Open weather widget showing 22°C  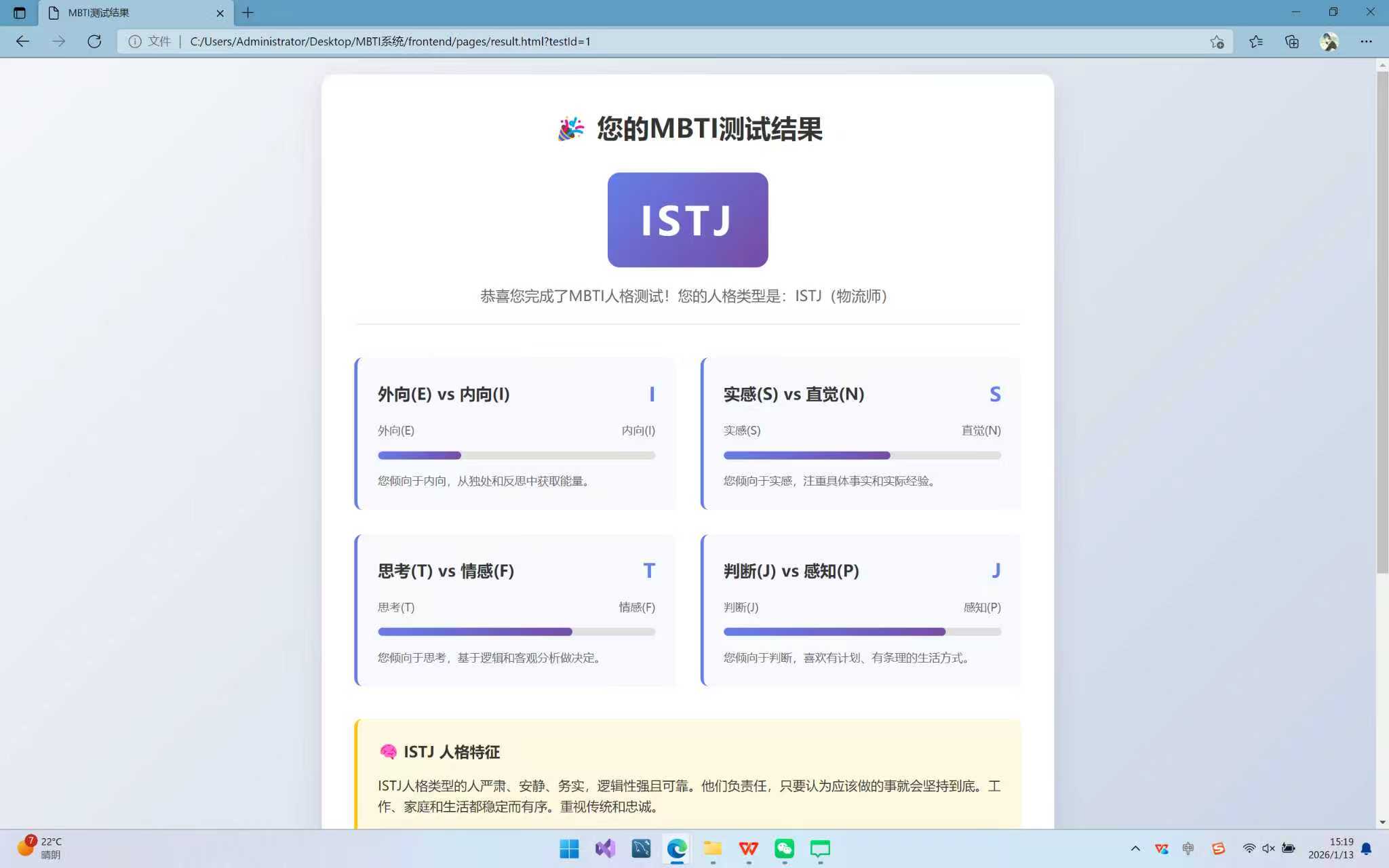coord(39,848)
